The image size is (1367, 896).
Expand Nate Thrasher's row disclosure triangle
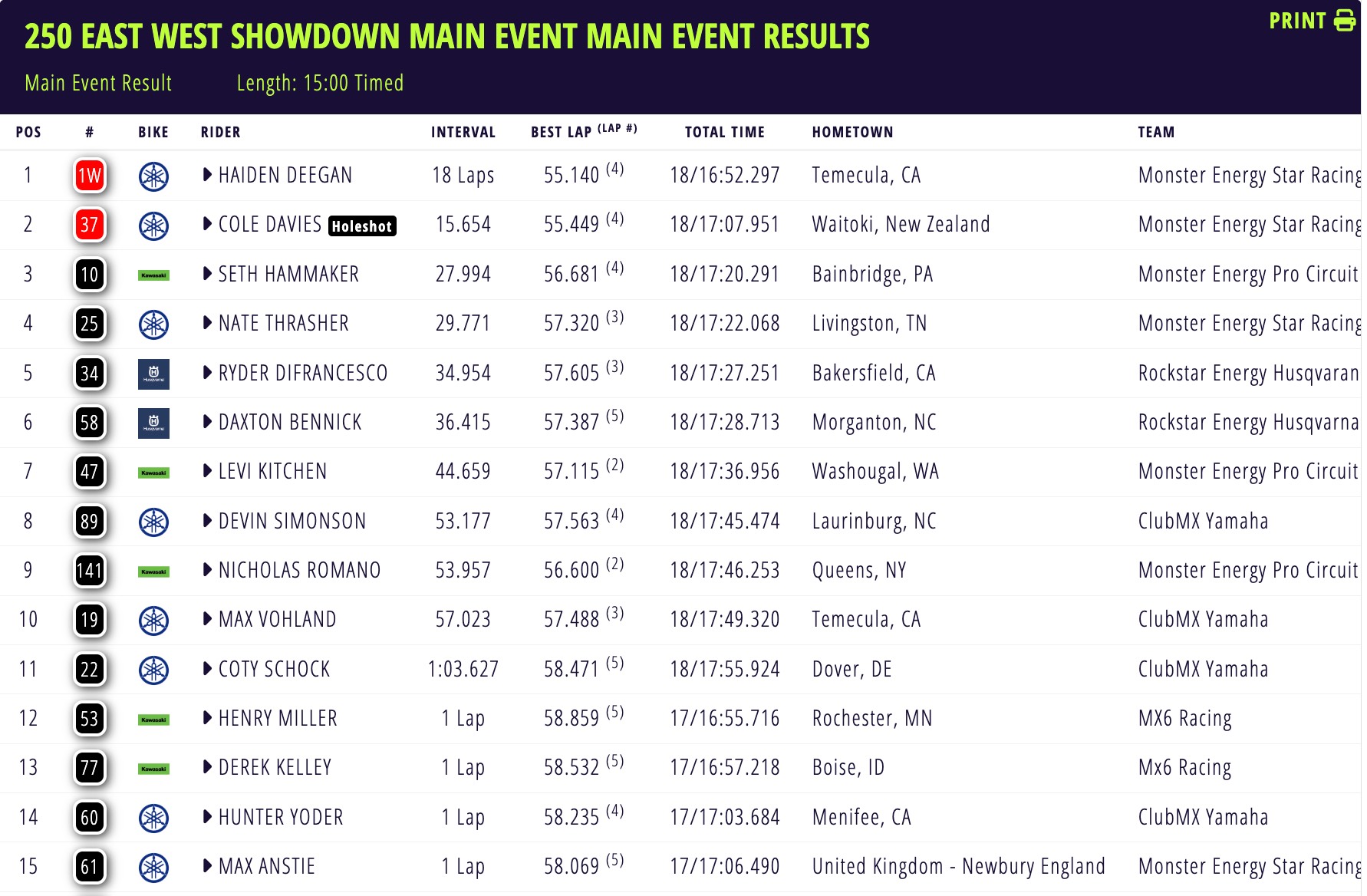[207, 323]
